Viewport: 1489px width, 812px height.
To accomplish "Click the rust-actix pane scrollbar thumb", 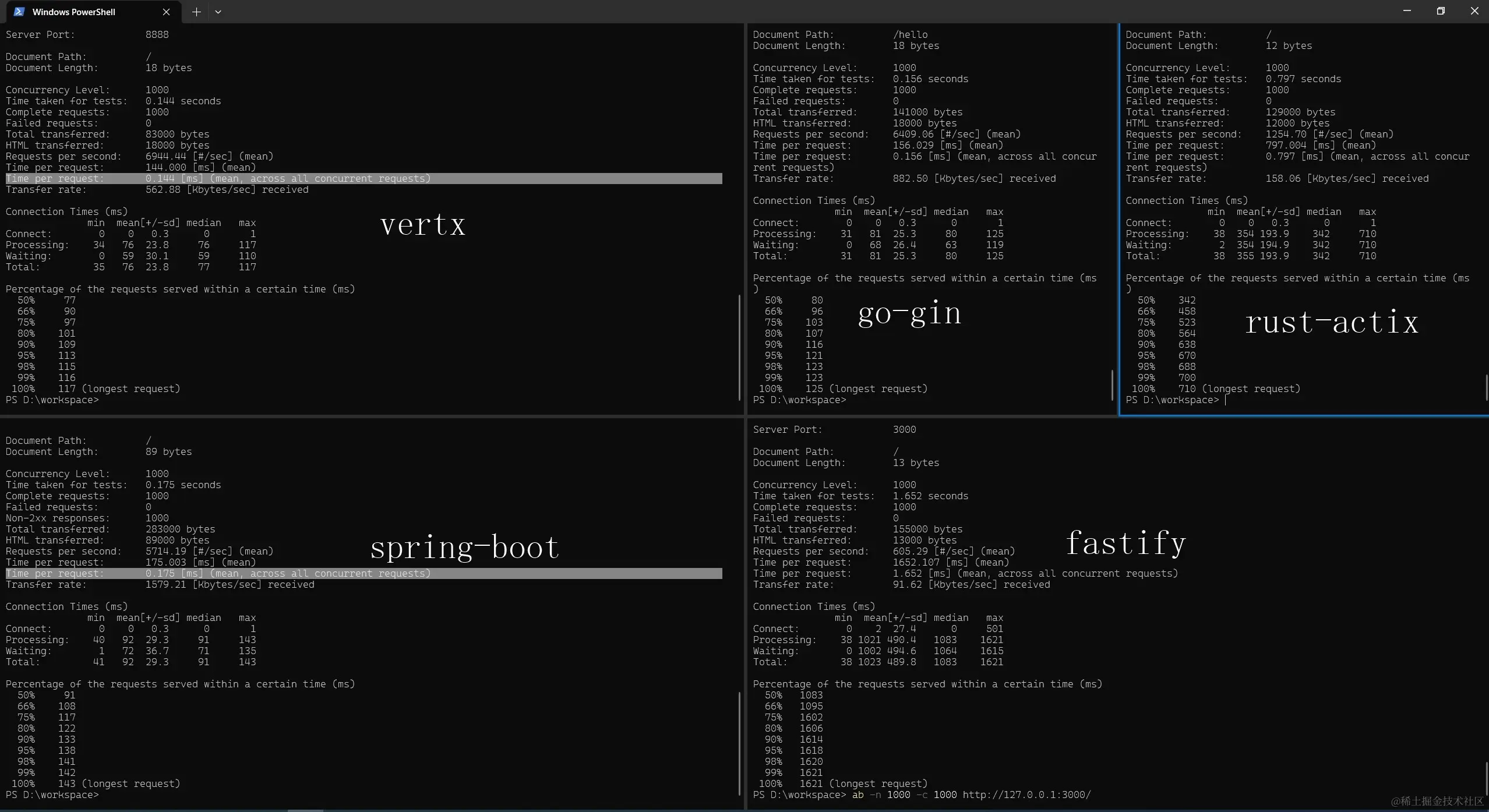I will 1486,387.
